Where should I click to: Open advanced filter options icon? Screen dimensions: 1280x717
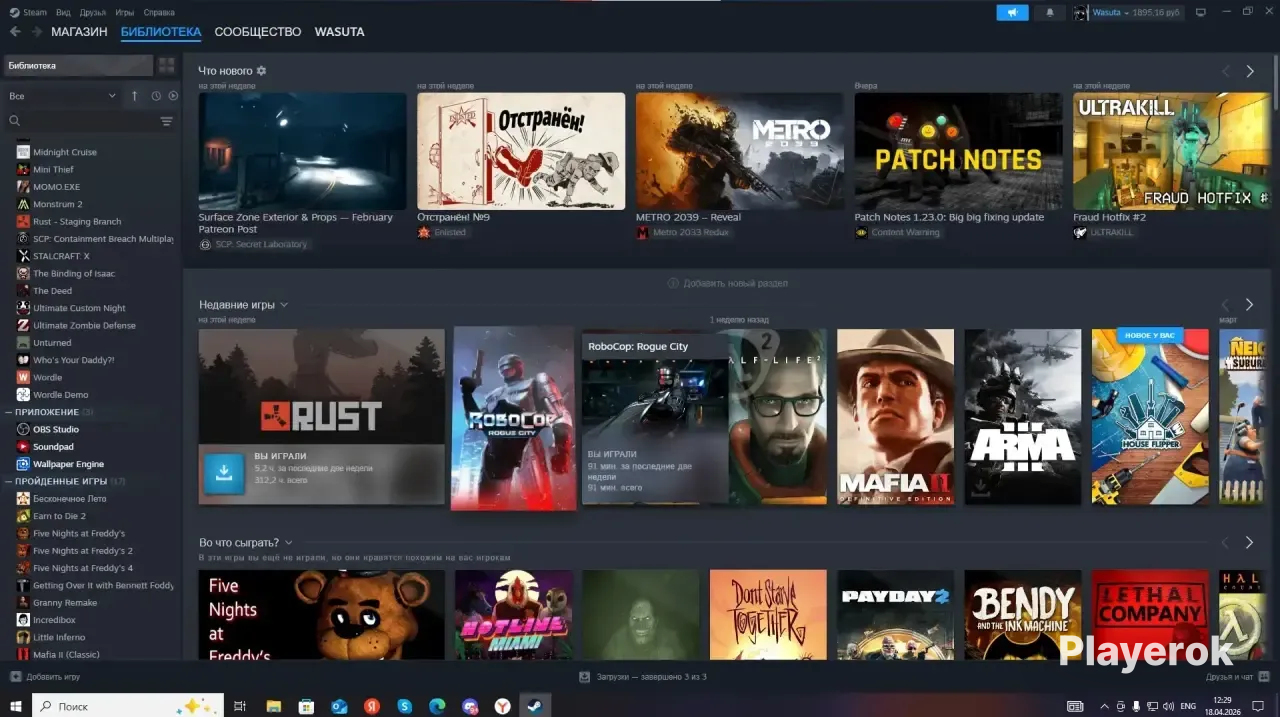tap(166, 121)
